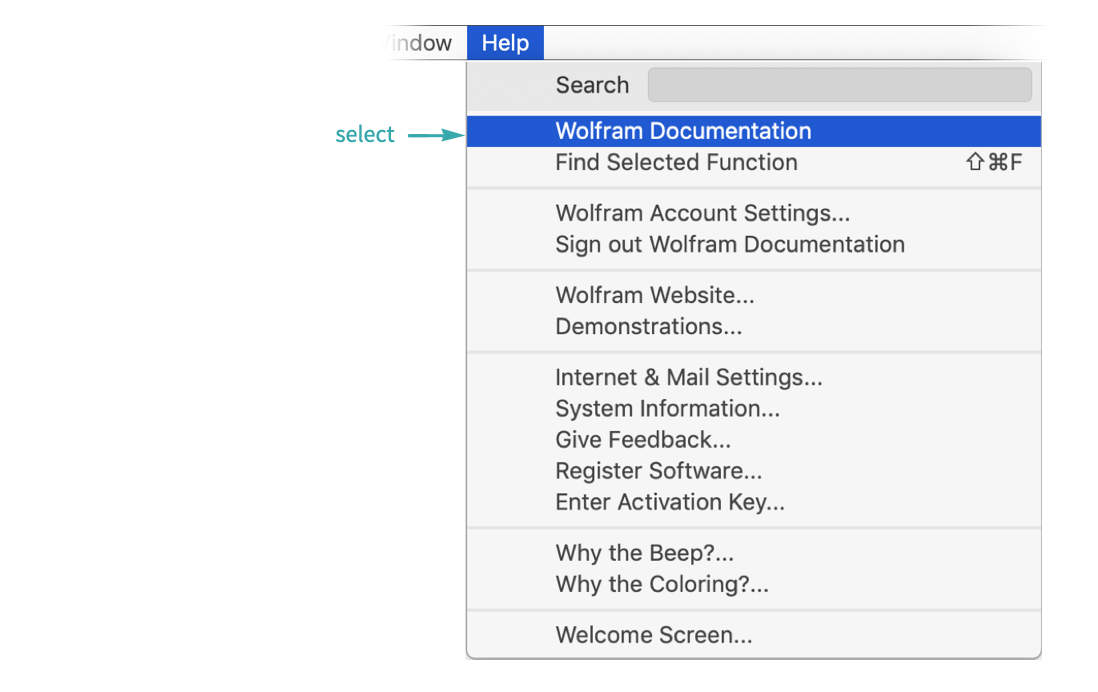Viewport: 1098px width, 692px height.
Task: Click the teal 'select' annotation text
Action: 365,135
